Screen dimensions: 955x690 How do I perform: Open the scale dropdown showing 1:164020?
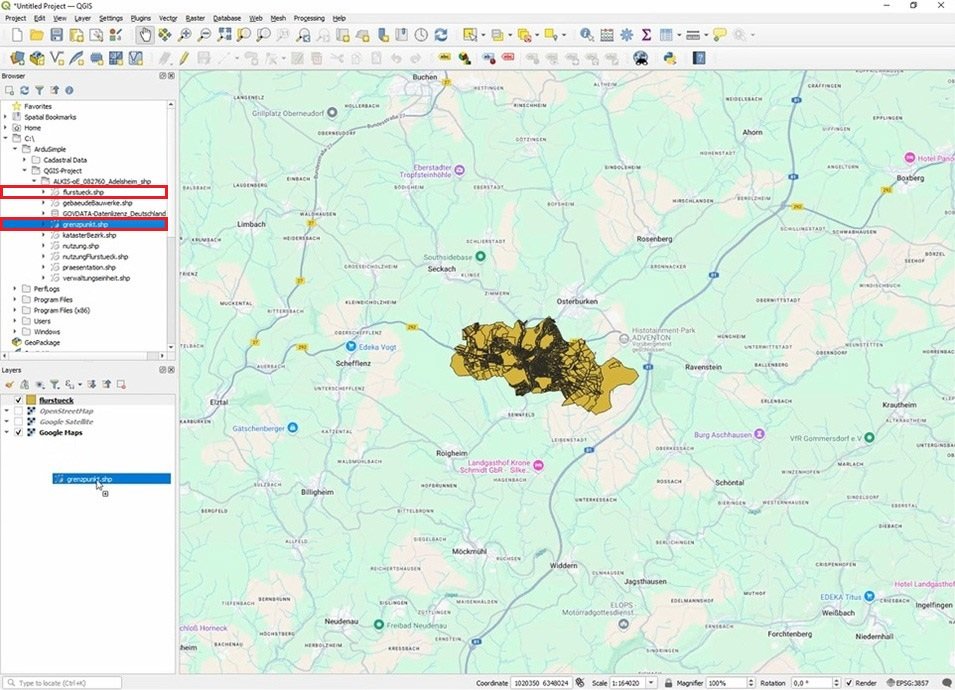pyautogui.click(x=650, y=683)
